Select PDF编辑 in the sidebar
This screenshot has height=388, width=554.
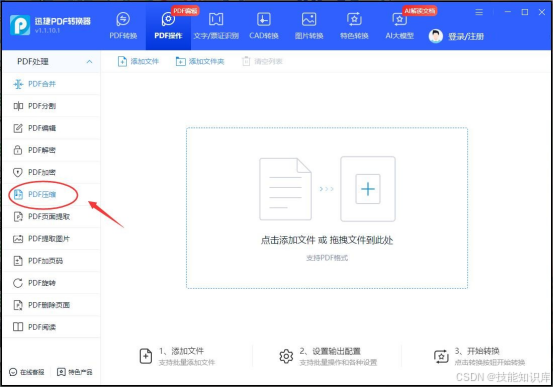click(51, 128)
